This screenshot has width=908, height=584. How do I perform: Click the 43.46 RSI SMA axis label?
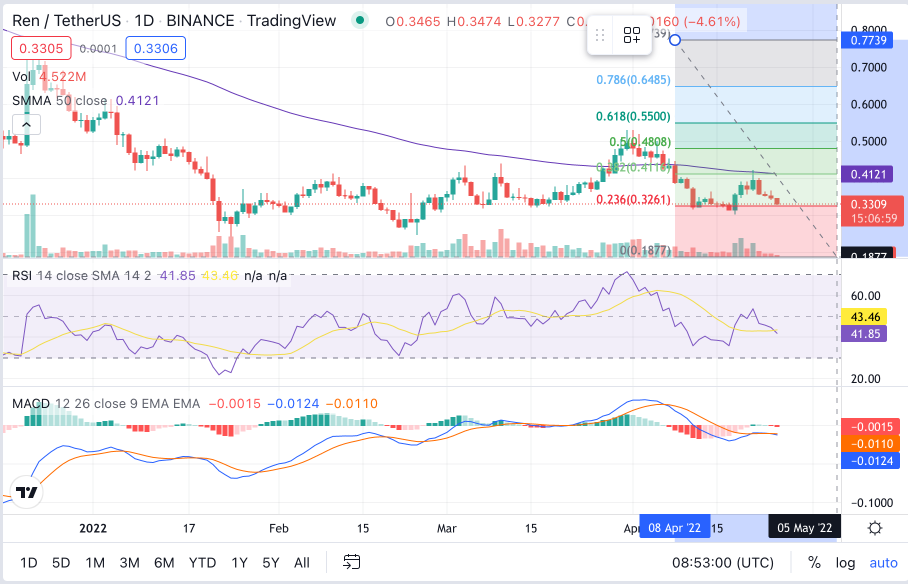pos(865,317)
